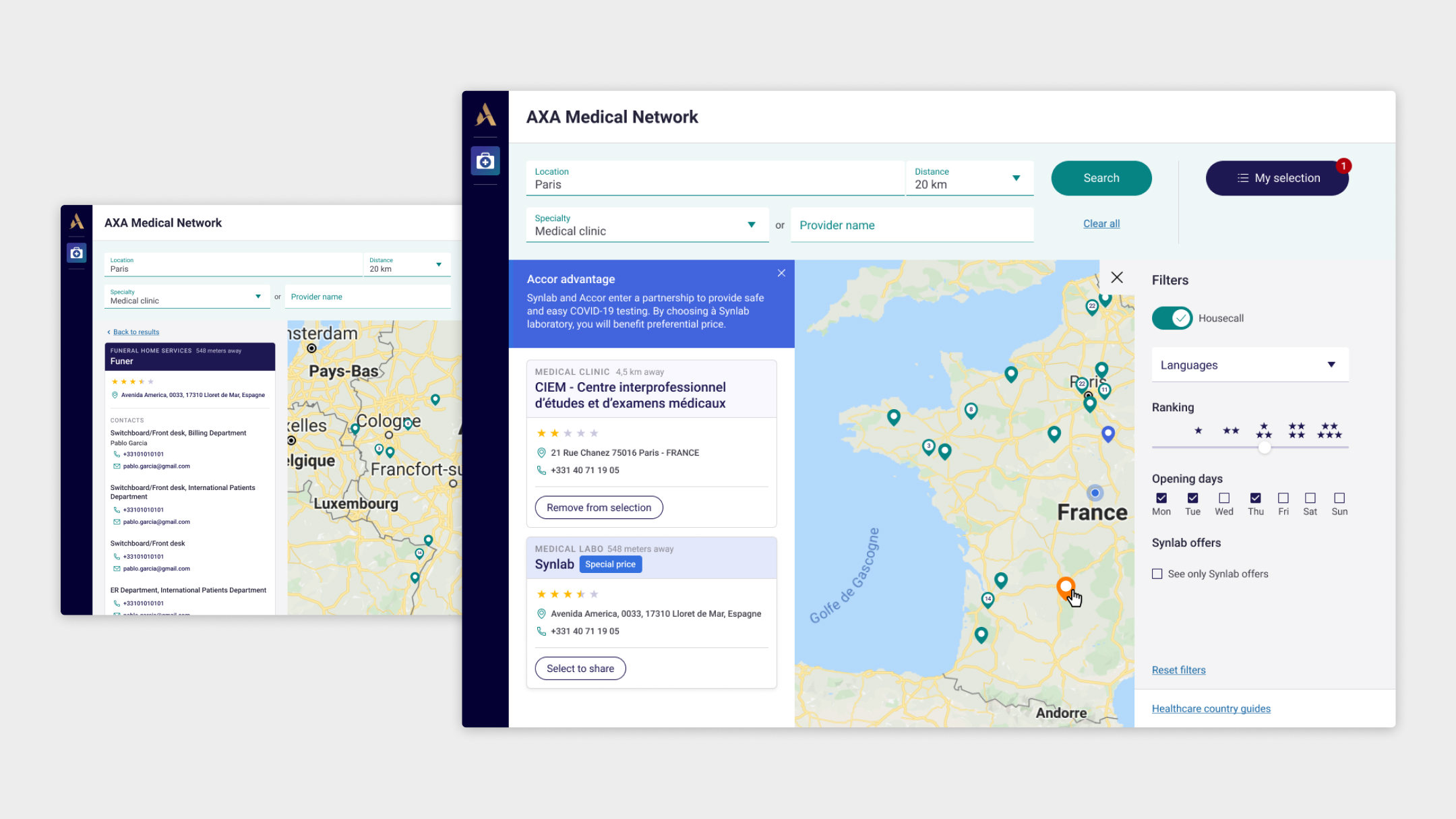Image resolution: width=1456 pixels, height=819 pixels.
Task: Click the Funer star rating in back window
Action: 132,382
